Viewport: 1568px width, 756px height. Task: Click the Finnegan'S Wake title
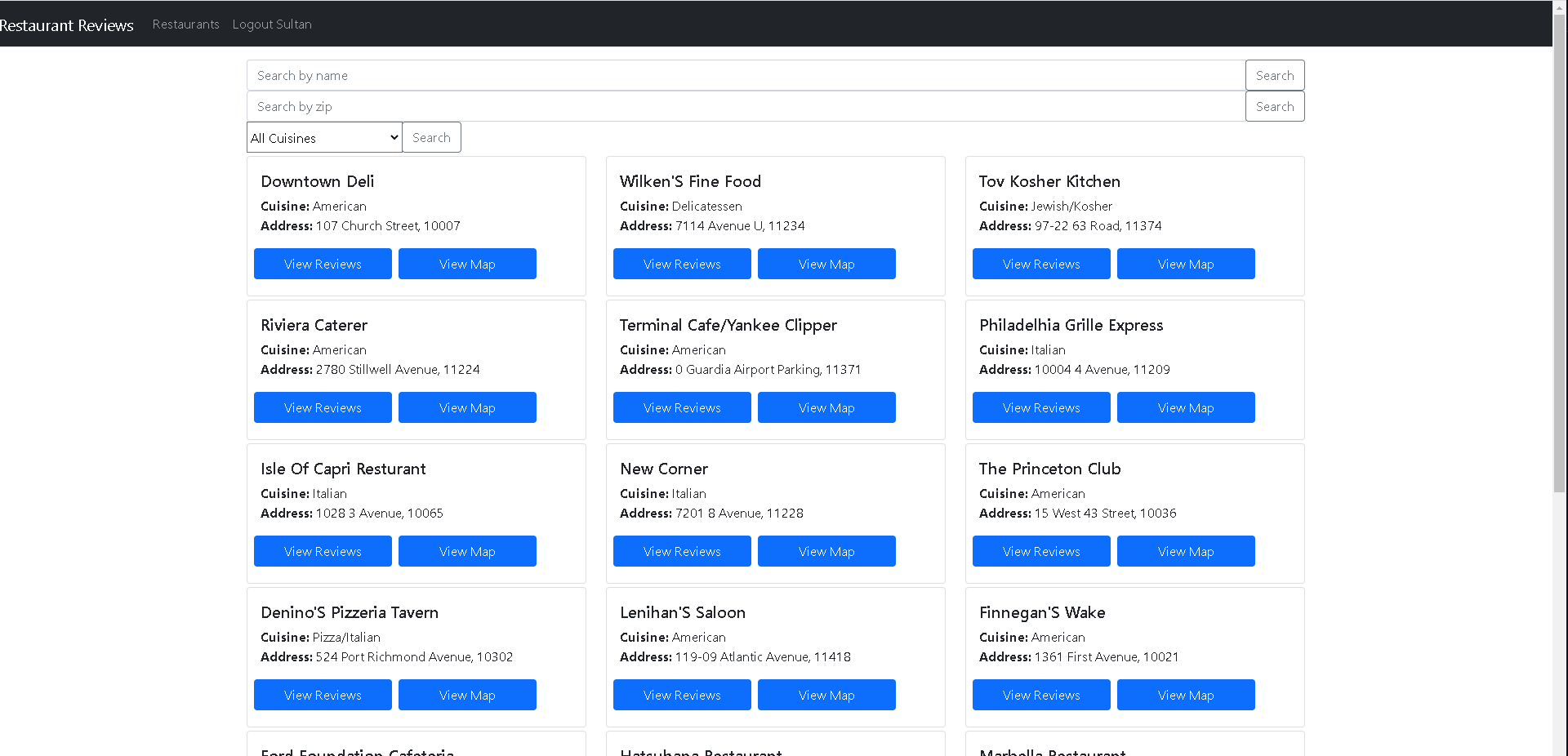[1042, 612]
